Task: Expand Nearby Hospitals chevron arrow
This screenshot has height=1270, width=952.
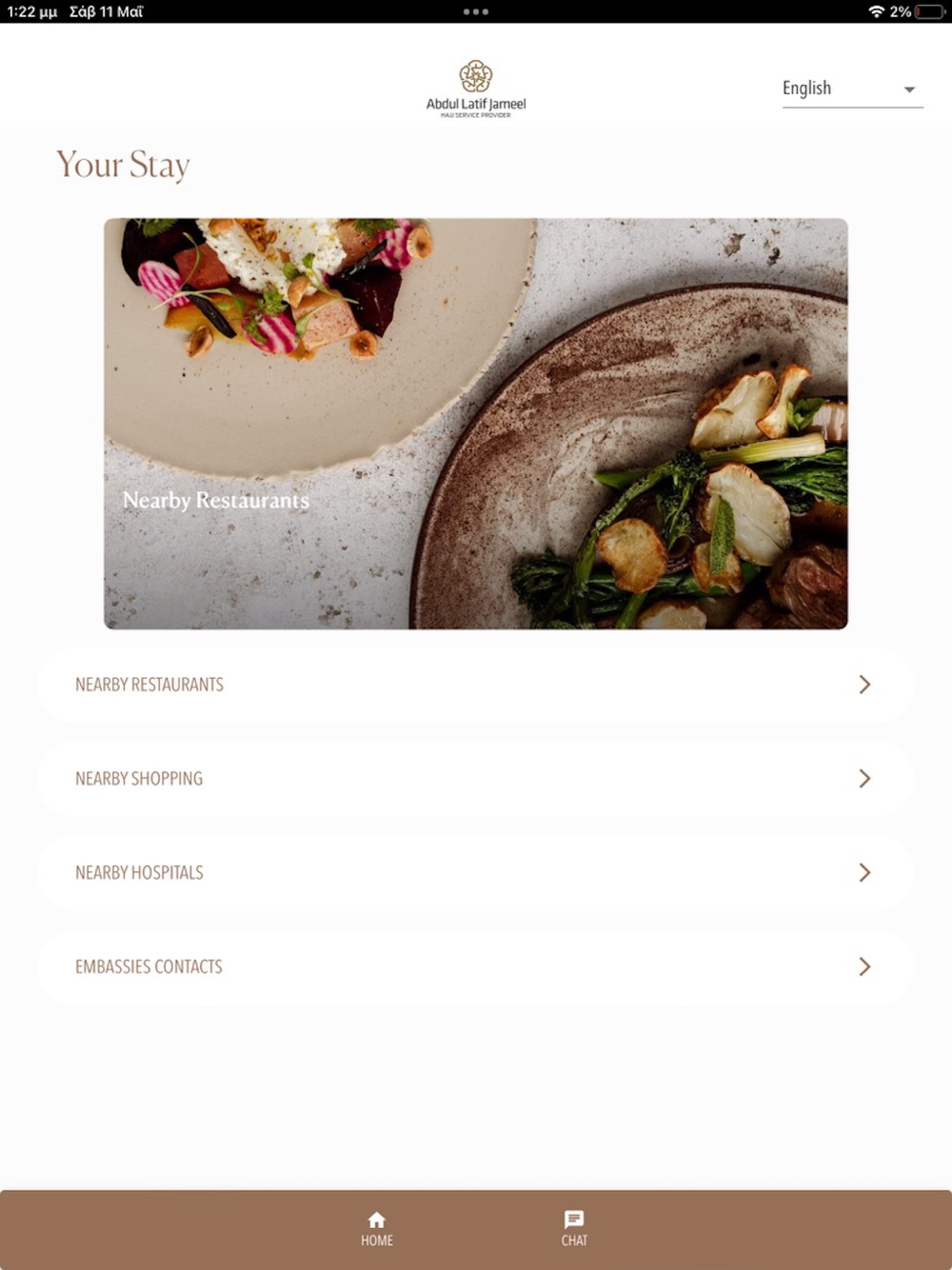Action: 864,873
